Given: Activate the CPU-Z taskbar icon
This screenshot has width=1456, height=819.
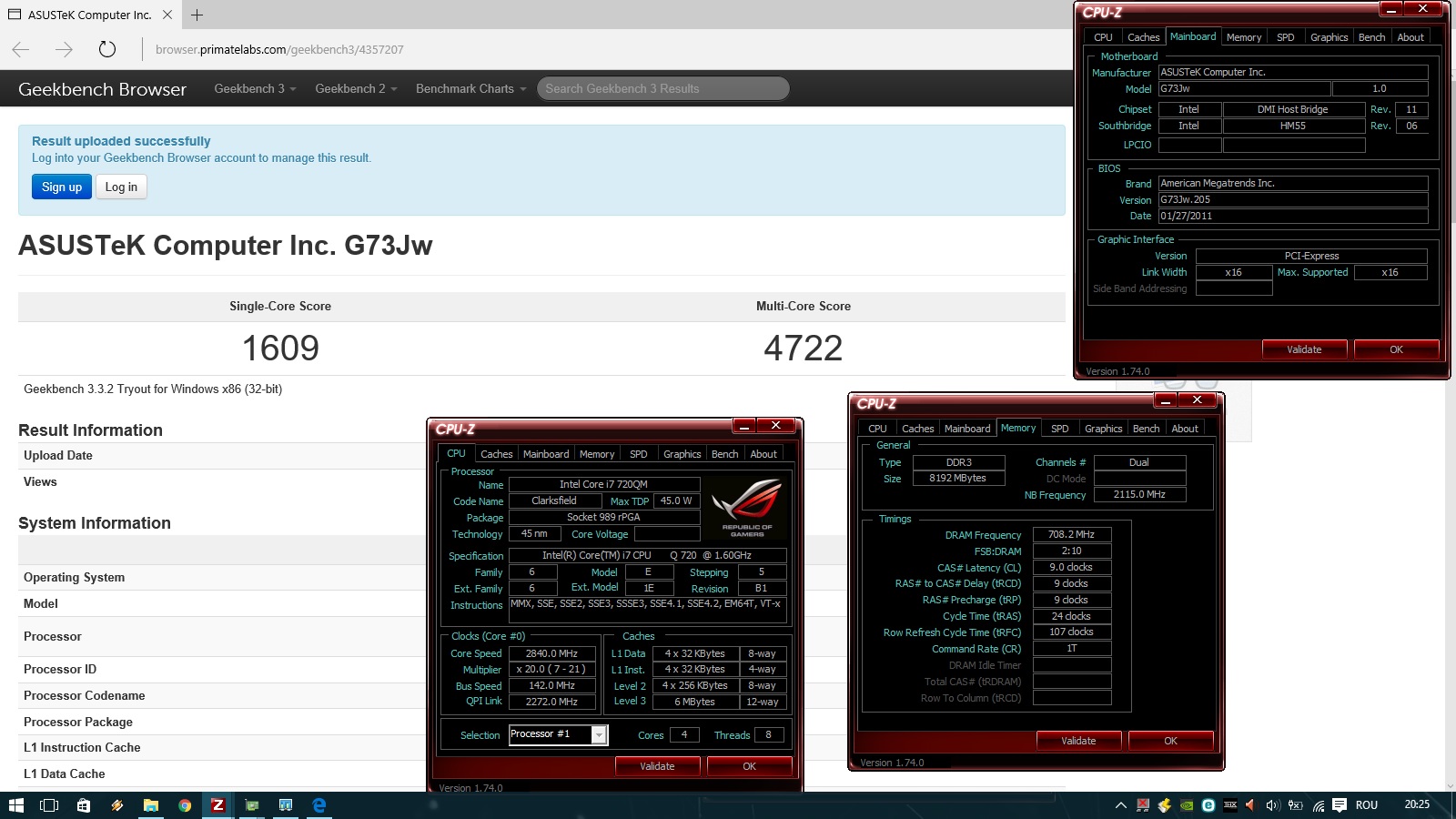Looking at the screenshot, I should tap(217, 805).
